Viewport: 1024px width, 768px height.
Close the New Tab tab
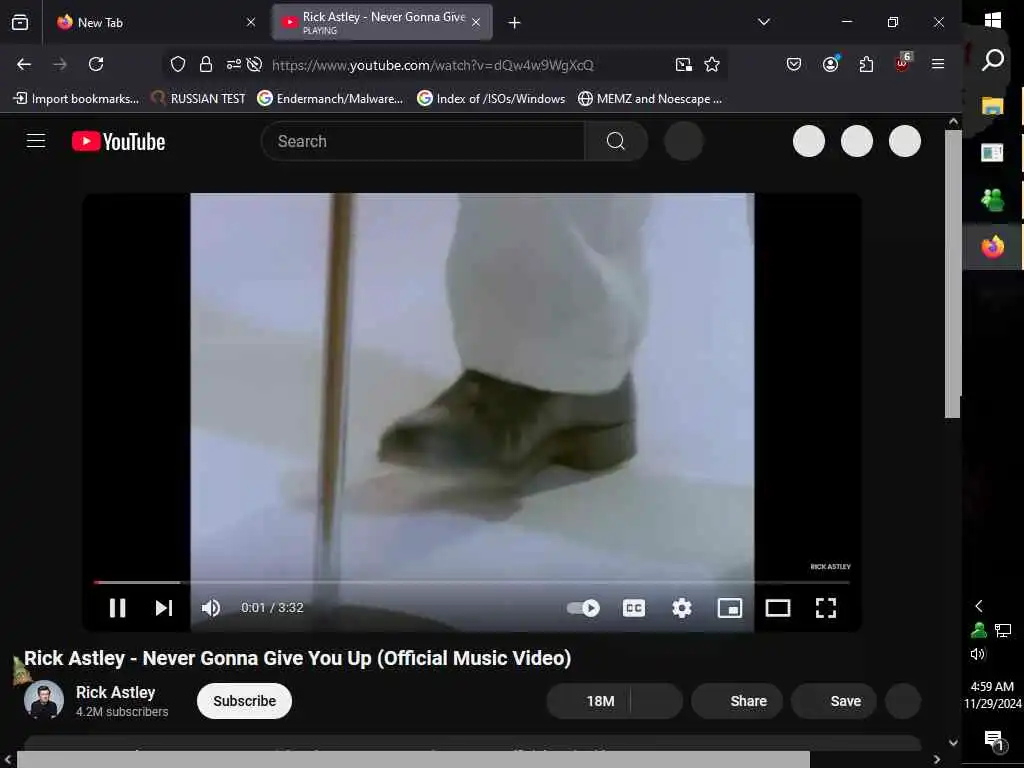pos(251,23)
